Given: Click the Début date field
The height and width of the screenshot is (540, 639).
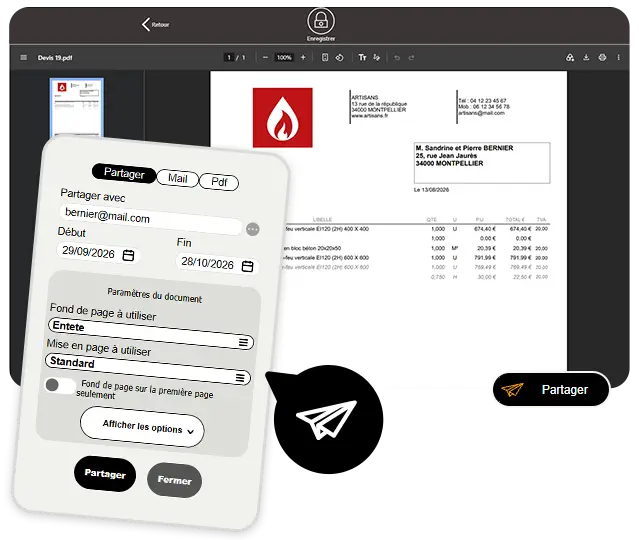Looking at the screenshot, I should pyautogui.click(x=98, y=253).
